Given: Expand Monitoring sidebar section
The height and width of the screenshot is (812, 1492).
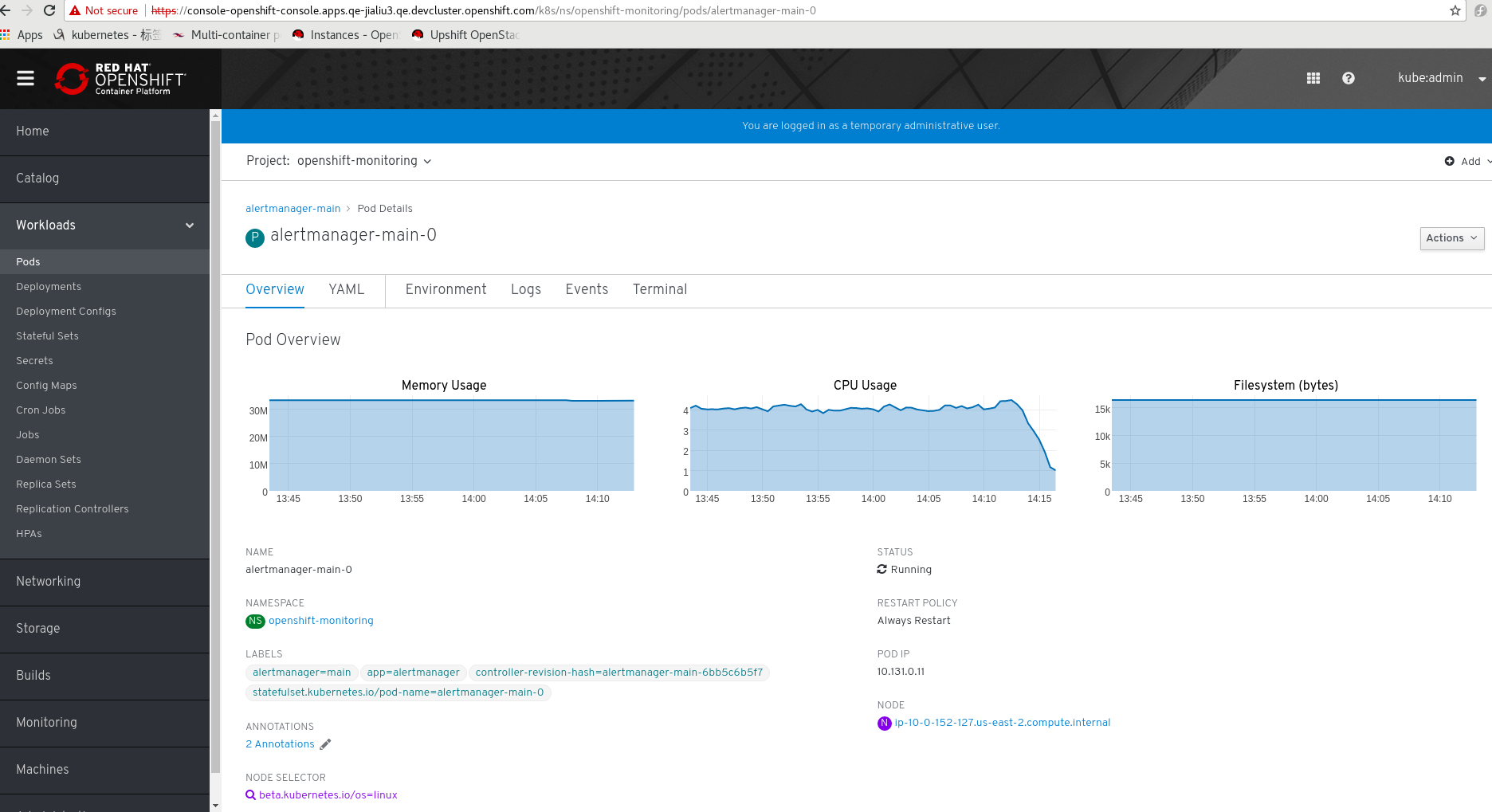Looking at the screenshot, I should click(x=104, y=723).
